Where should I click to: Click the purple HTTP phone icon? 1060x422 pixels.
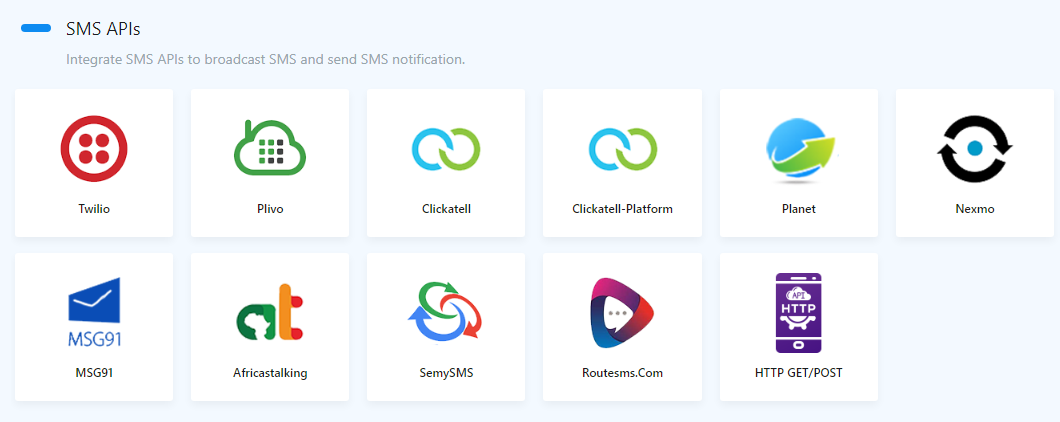point(798,312)
